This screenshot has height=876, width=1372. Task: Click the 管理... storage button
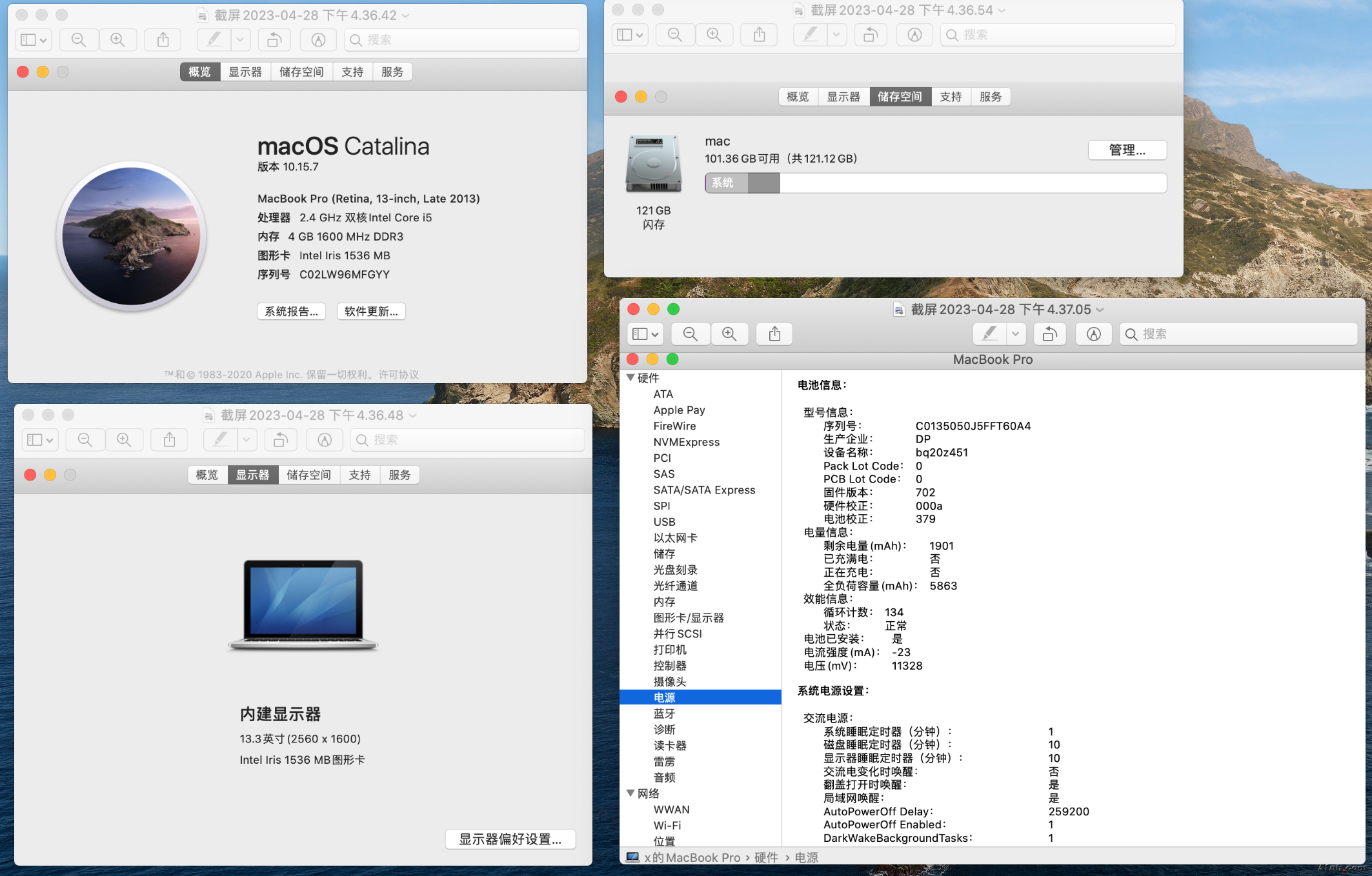pos(1127,150)
